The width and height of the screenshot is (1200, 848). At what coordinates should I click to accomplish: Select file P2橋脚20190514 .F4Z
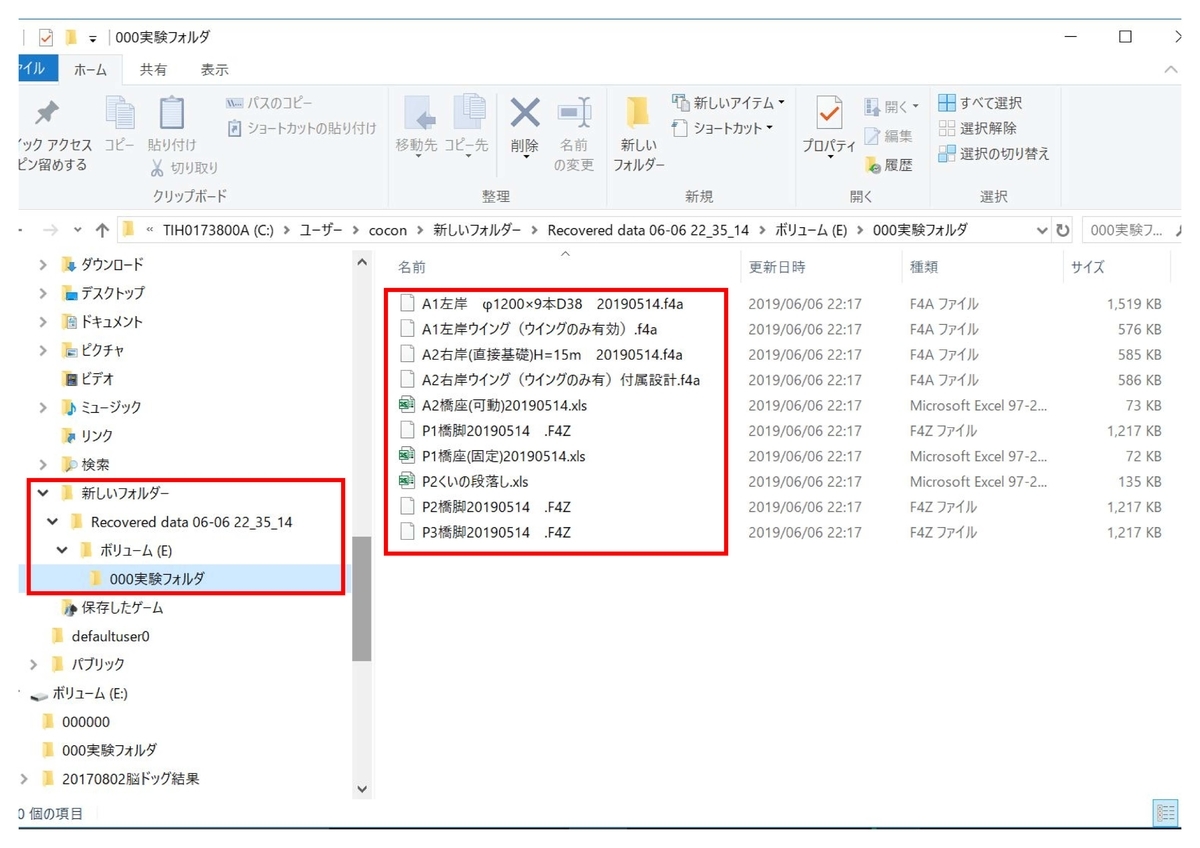coord(497,507)
